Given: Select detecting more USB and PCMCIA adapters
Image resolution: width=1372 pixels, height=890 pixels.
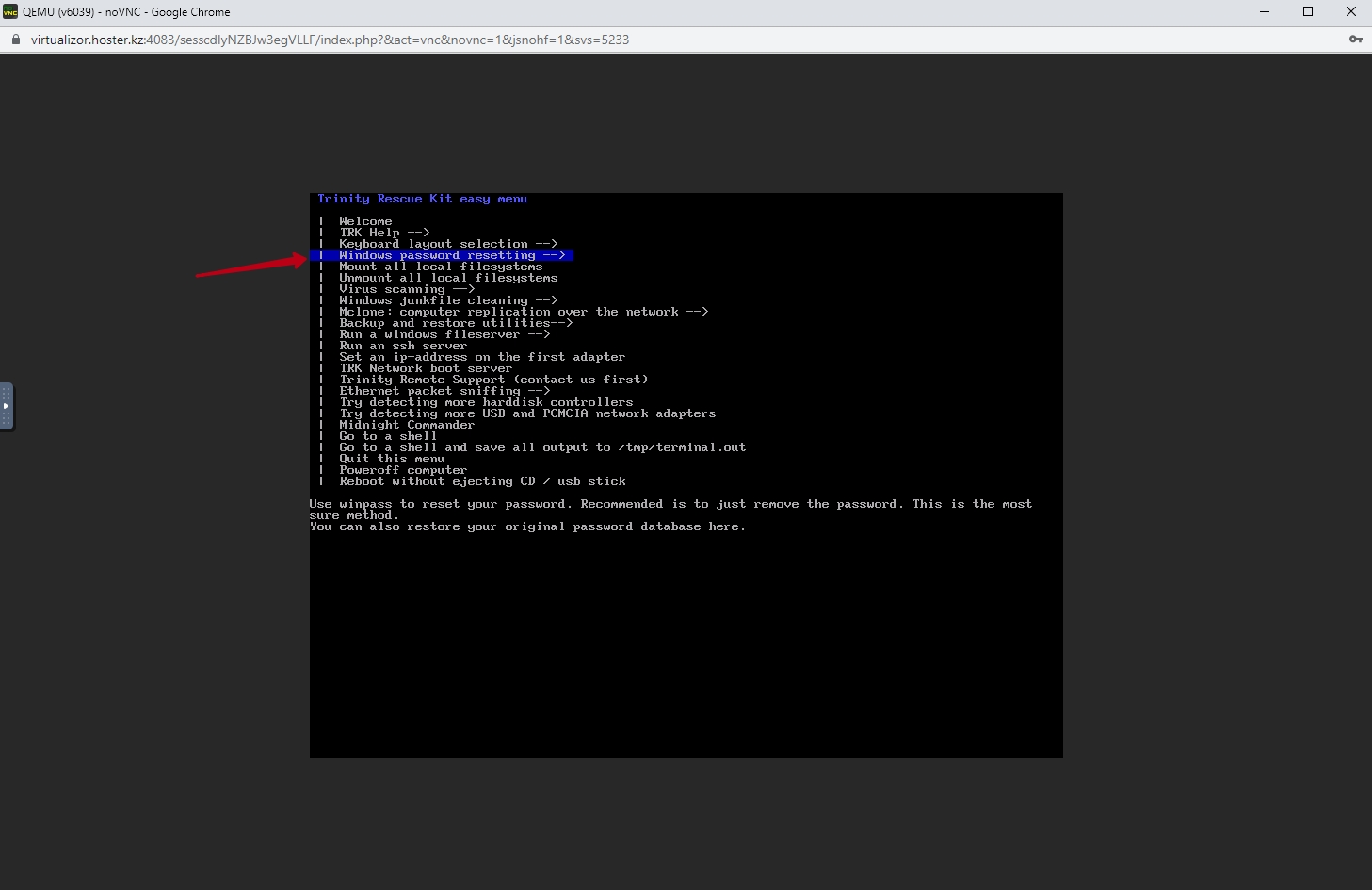Looking at the screenshot, I should coord(527,413).
